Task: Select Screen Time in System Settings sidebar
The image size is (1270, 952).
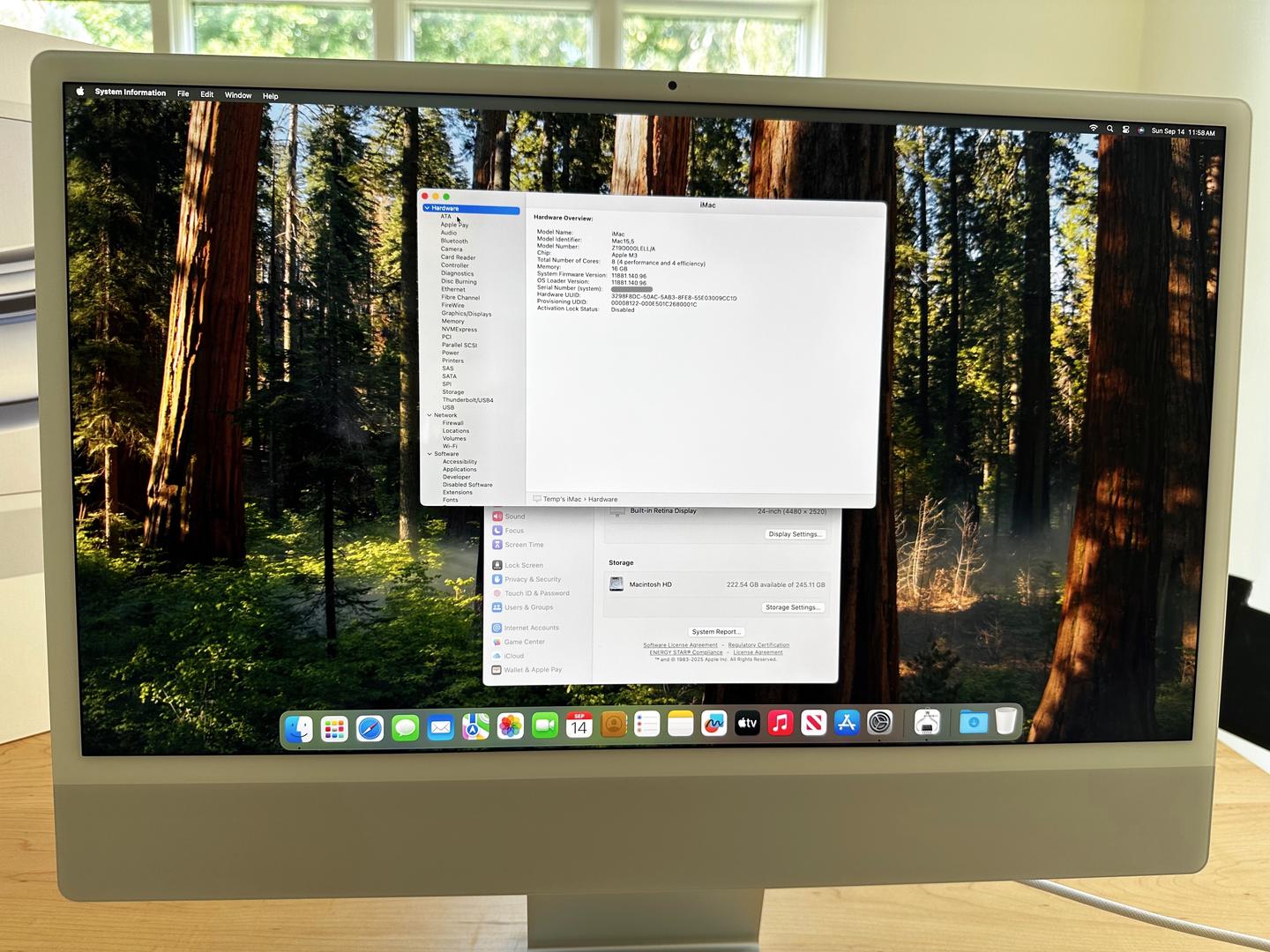Action: point(518,545)
